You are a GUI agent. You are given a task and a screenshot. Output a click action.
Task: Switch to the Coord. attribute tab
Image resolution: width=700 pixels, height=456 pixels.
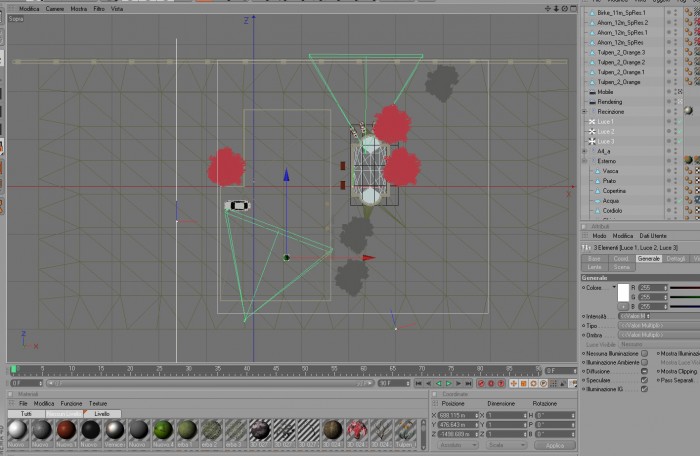click(621, 259)
